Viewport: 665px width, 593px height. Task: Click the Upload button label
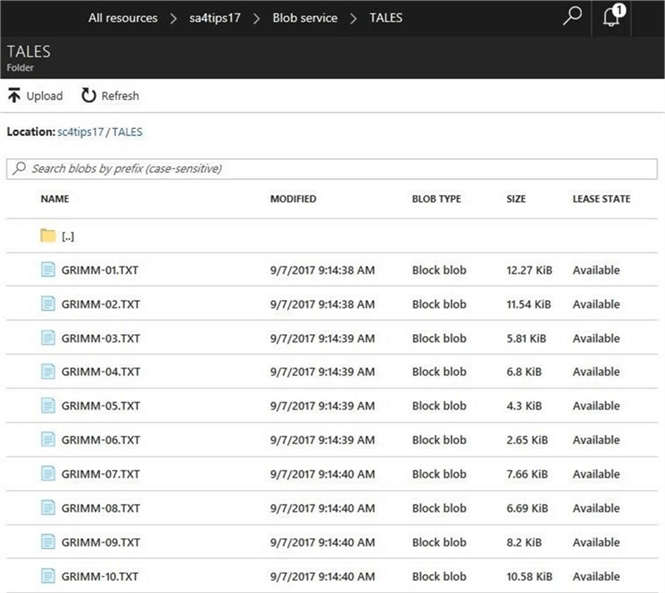click(x=45, y=96)
